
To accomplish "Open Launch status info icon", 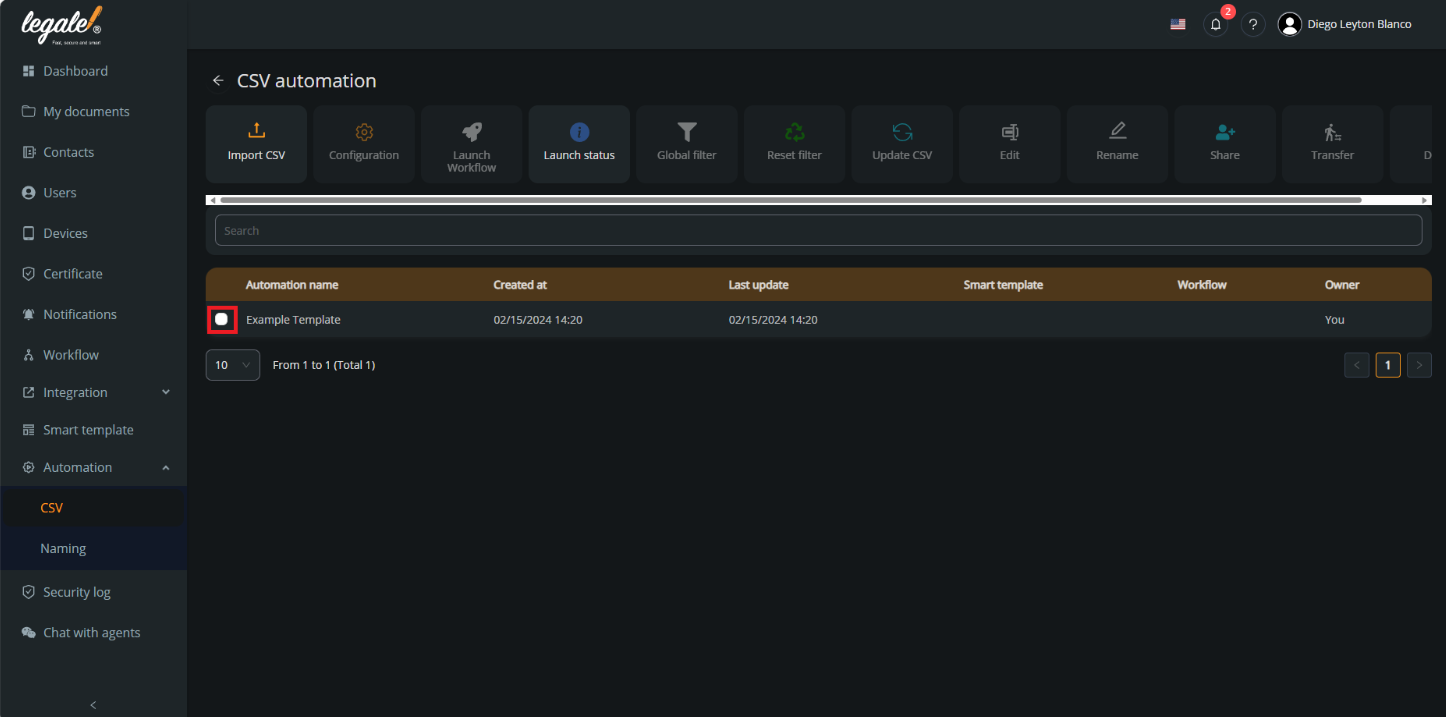I will (x=579, y=132).
